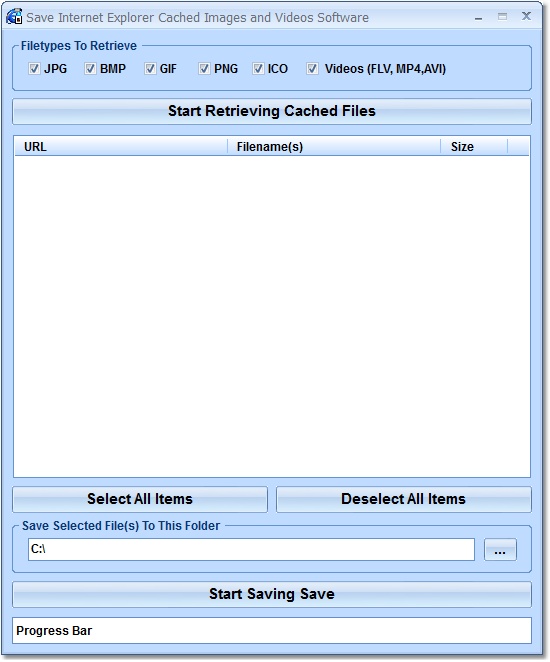The height and width of the screenshot is (662, 550).
Task: Toggle the BMP filetype checkbox
Action: (x=90, y=68)
